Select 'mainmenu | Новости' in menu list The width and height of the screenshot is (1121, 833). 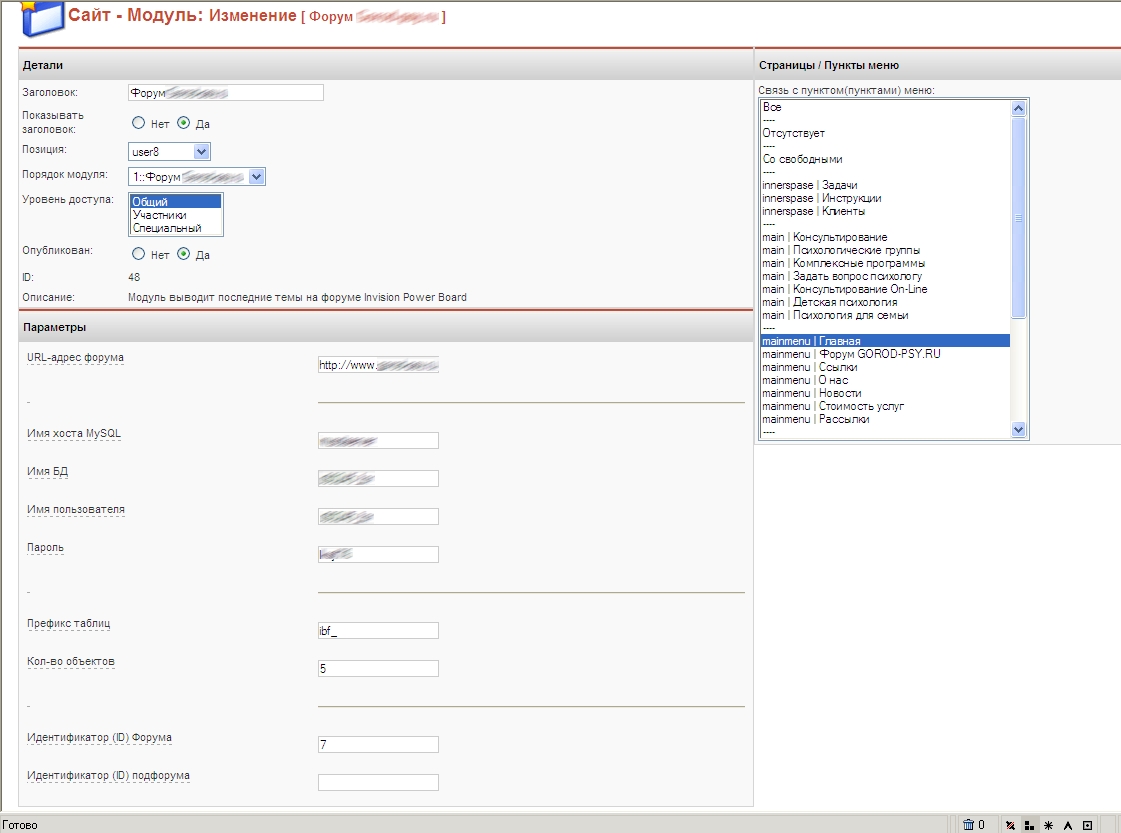pos(811,393)
